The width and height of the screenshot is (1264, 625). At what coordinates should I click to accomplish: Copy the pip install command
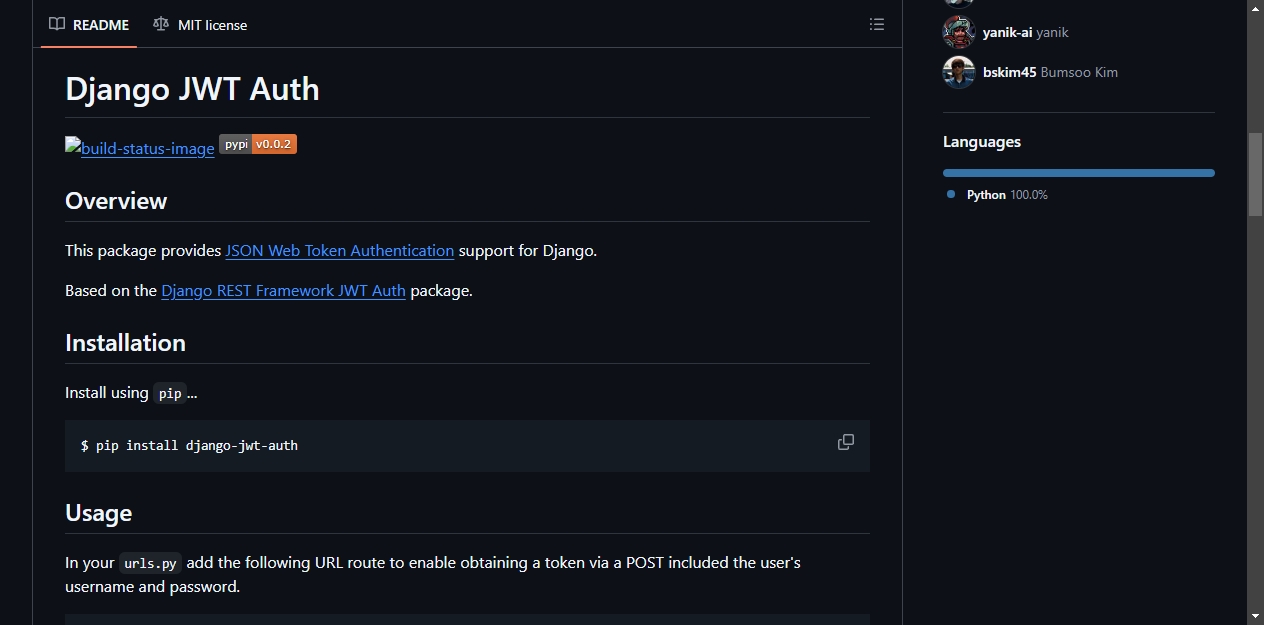(x=846, y=442)
